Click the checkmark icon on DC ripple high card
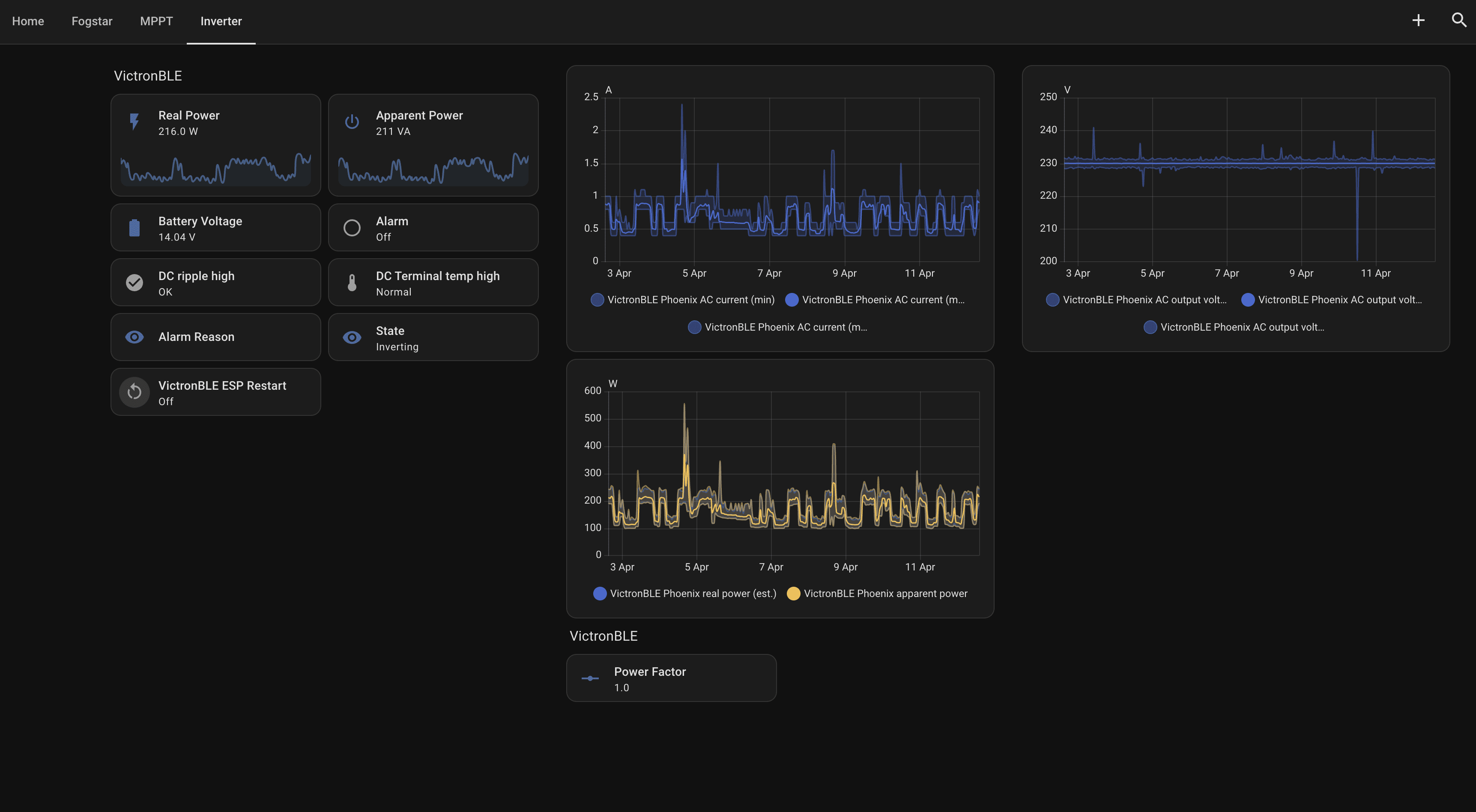1476x812 pixels. click(x=134, y=282)
